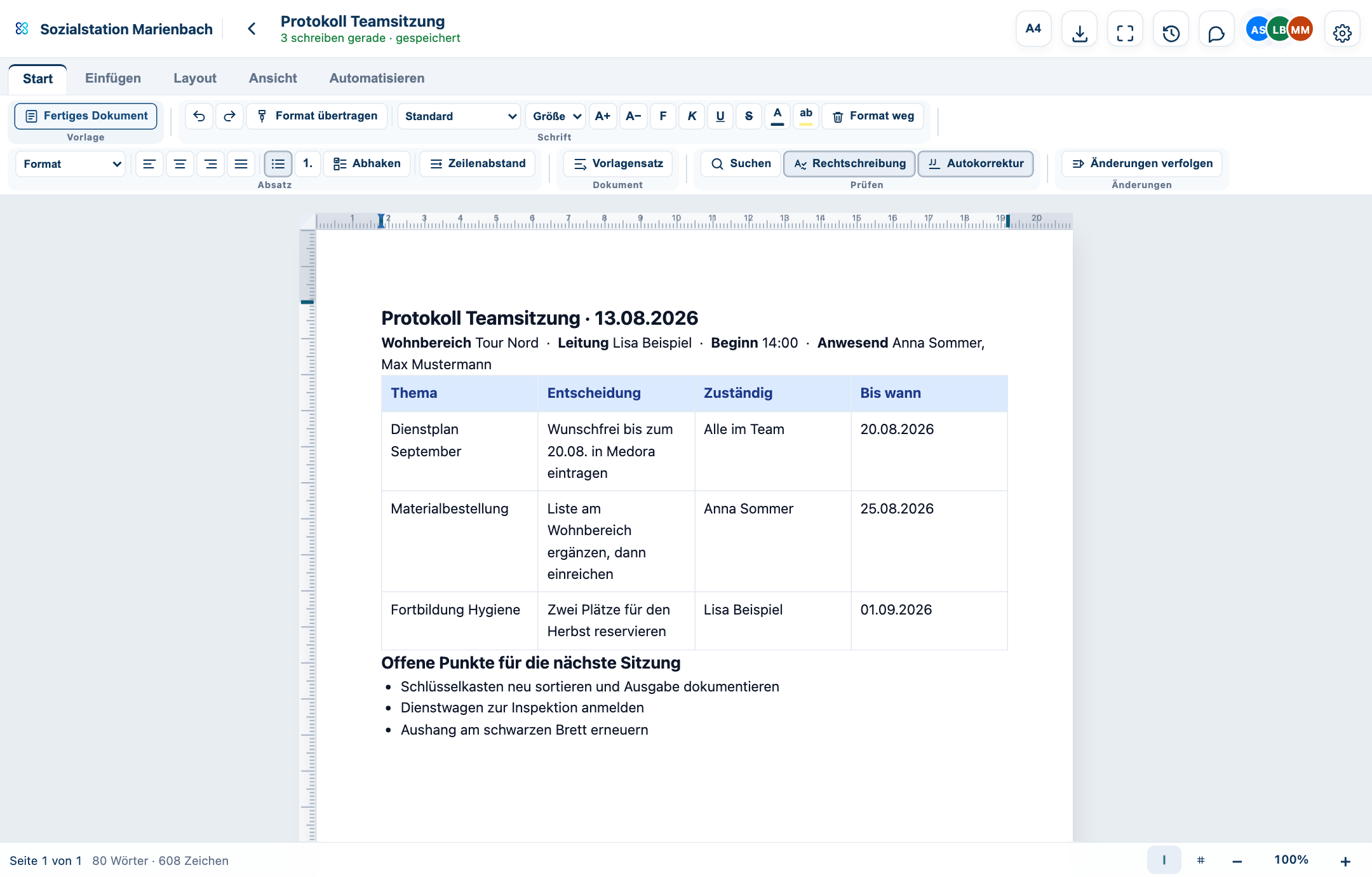Click the left indent ruler marker

pos(381,221)
